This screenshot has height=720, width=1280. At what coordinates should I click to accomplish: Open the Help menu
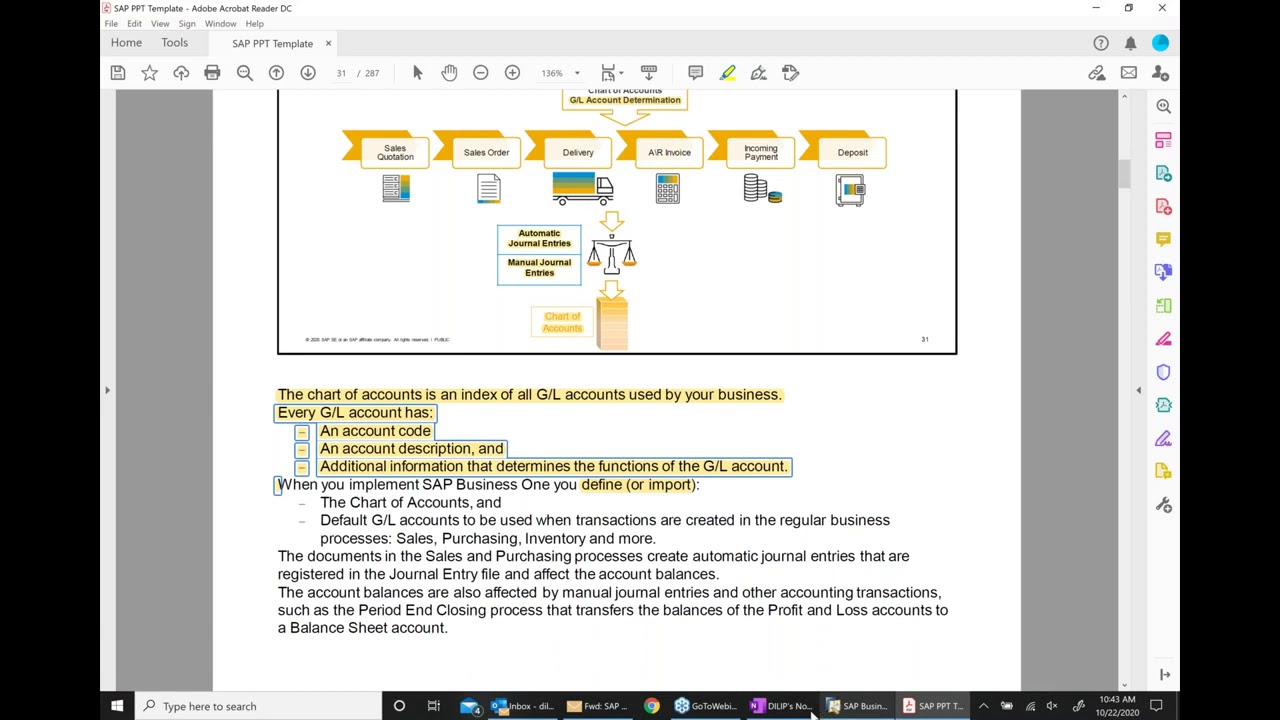[x=254, y=24]
